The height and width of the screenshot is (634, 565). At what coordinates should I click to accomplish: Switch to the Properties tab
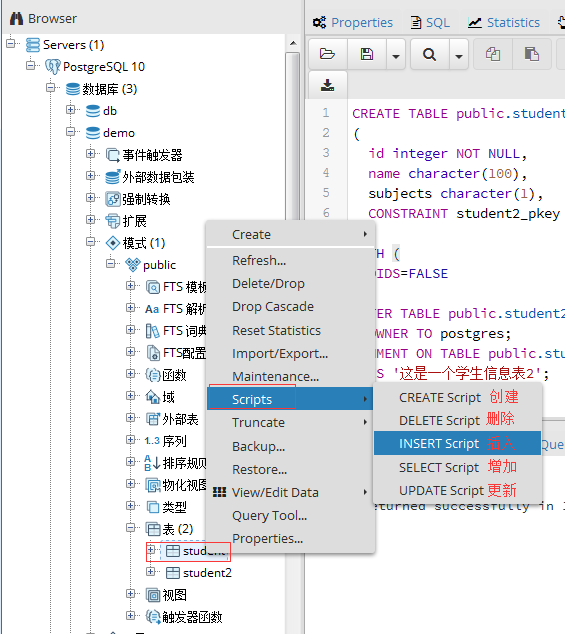coord(352,22)
